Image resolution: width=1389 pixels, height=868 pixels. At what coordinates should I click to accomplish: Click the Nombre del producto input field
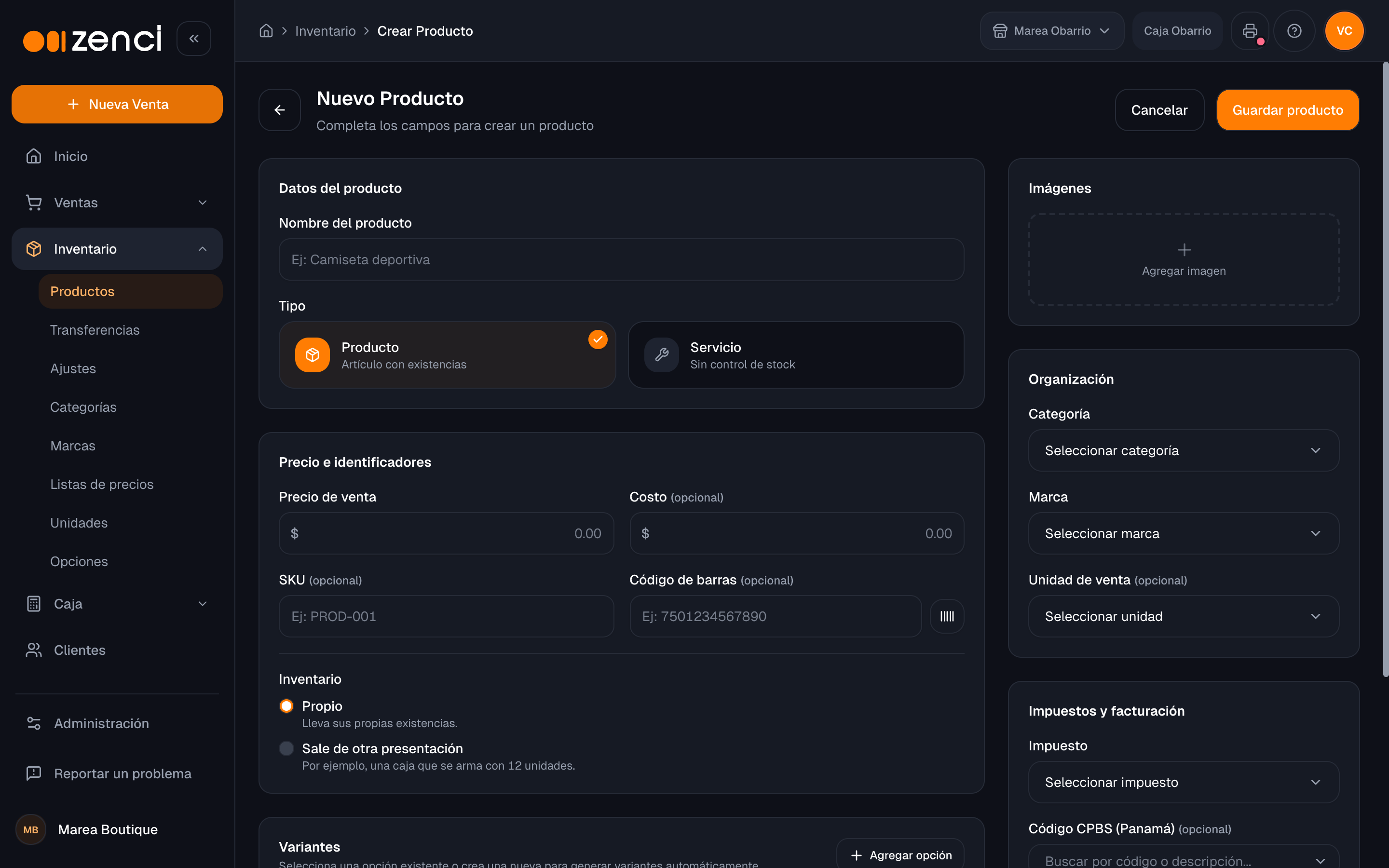click(x=621, y=259)
